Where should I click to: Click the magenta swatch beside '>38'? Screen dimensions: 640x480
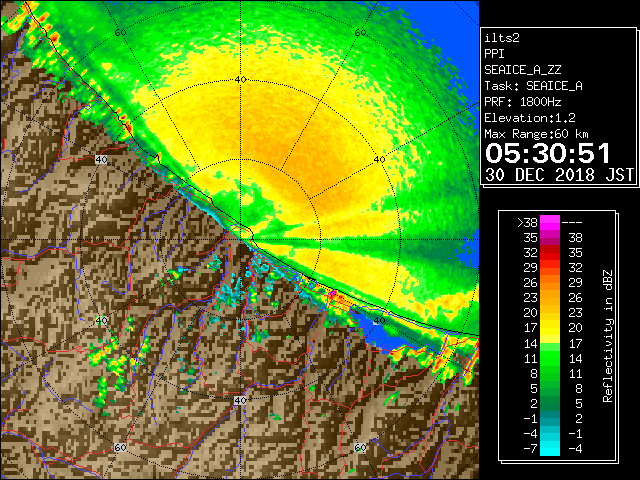[x=550, y=223]
